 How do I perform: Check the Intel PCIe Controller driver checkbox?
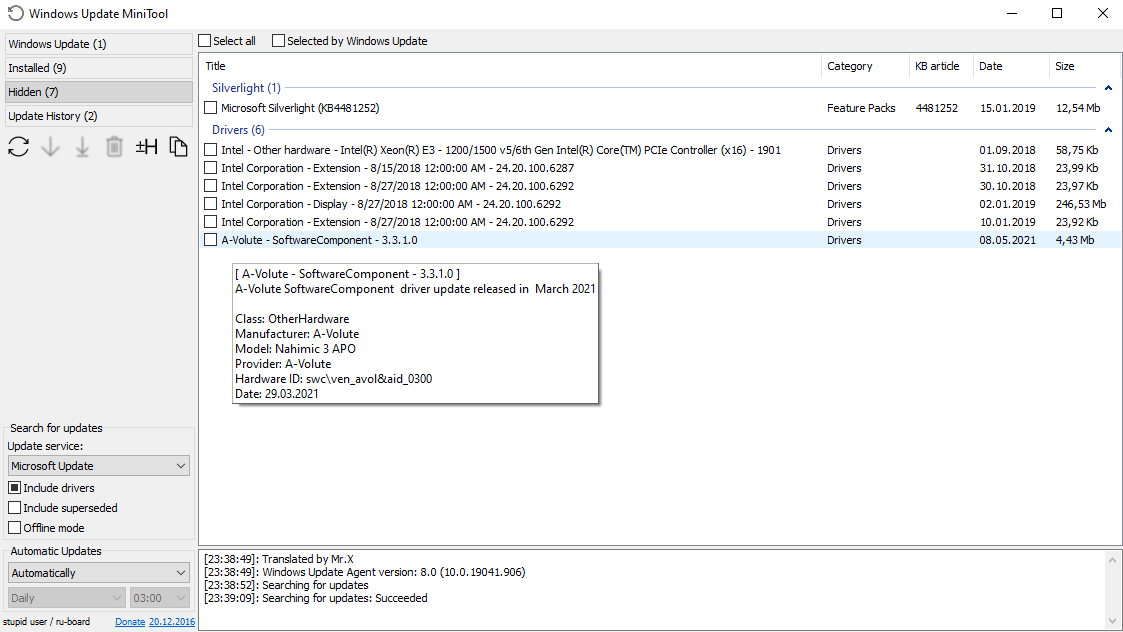point(211,150)
